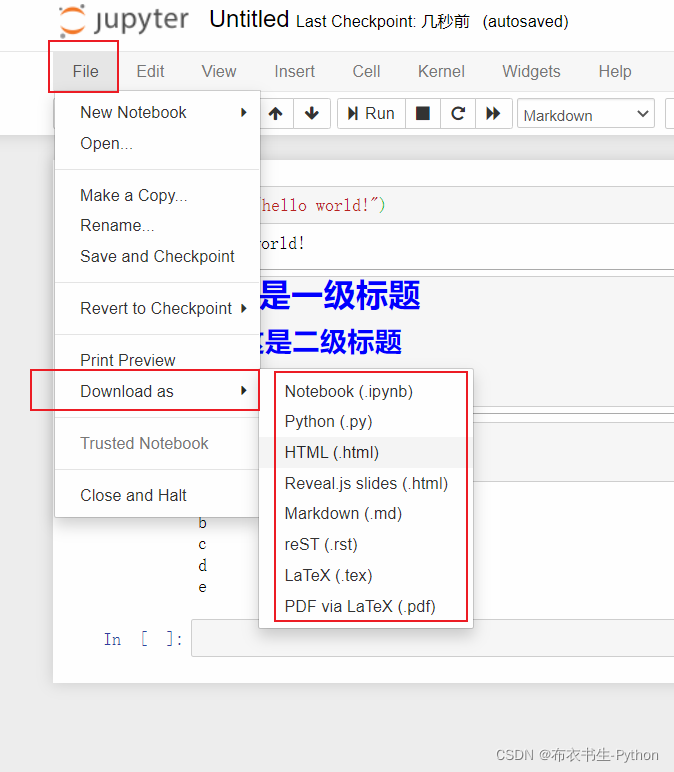Open the Markdown cell type dropdown
Viewport: 674px width, 772px height.
[586, 114]
